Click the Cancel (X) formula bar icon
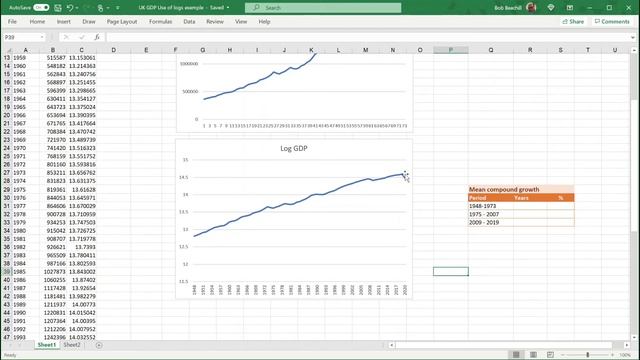The image size is (640, 360). tap(66, 37)
